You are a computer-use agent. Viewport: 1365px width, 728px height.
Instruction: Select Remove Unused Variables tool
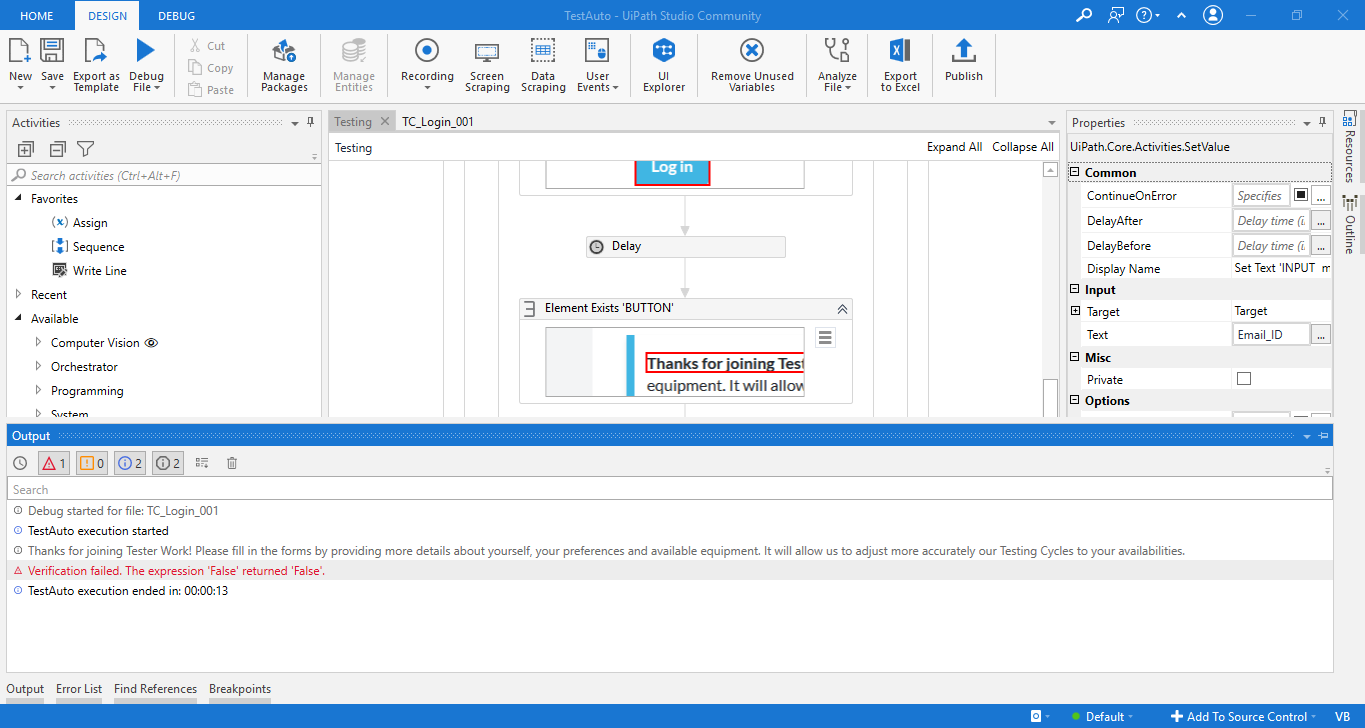click(x=752, y=65)
